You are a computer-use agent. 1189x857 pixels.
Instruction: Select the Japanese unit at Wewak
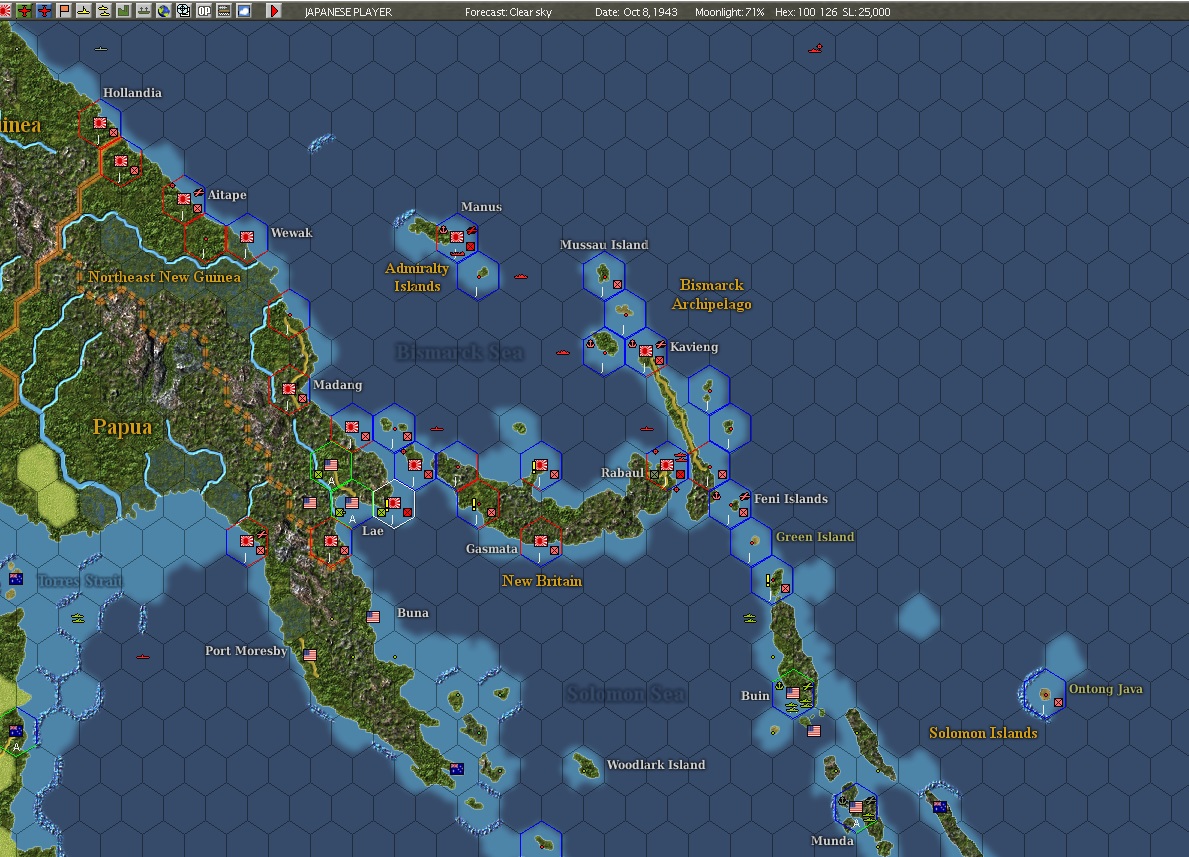point(246,237)
